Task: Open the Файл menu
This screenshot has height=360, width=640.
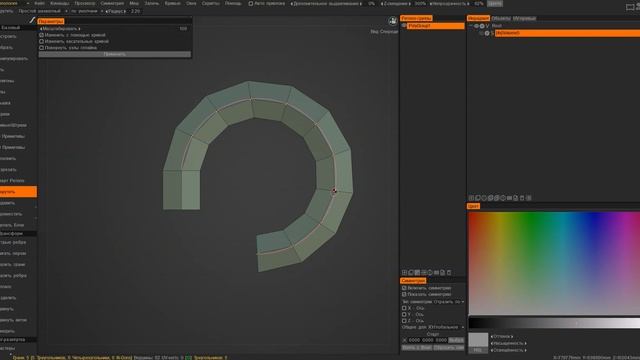Action: [x=39, y=3]
